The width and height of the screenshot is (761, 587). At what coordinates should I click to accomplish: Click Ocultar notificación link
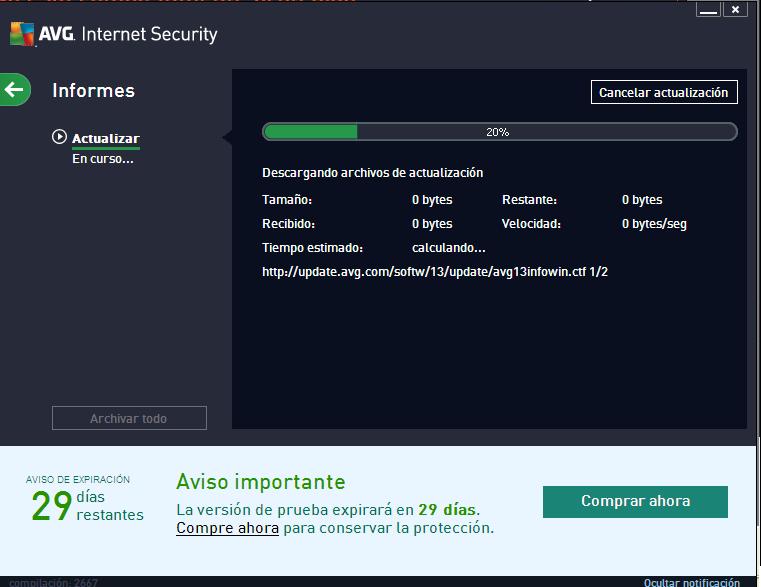coord(692,582)
